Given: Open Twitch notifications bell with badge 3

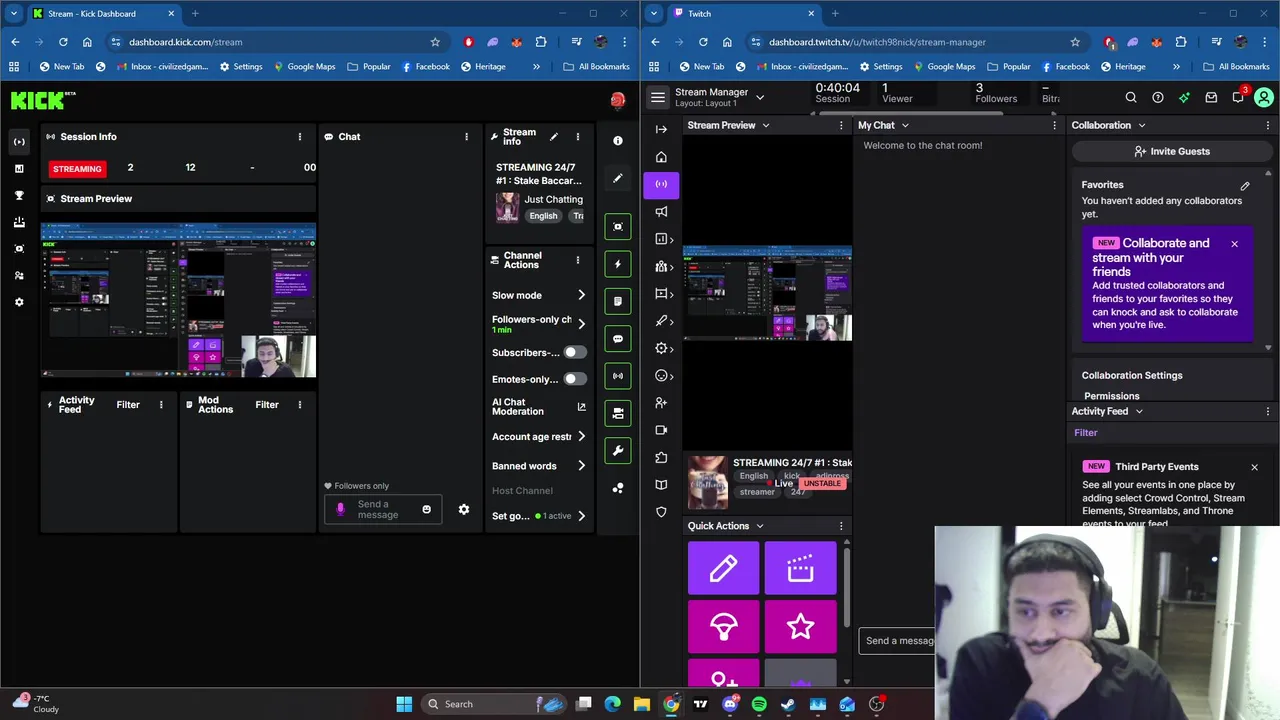Looking at the screenshot, I should [x=1238, y=97].
